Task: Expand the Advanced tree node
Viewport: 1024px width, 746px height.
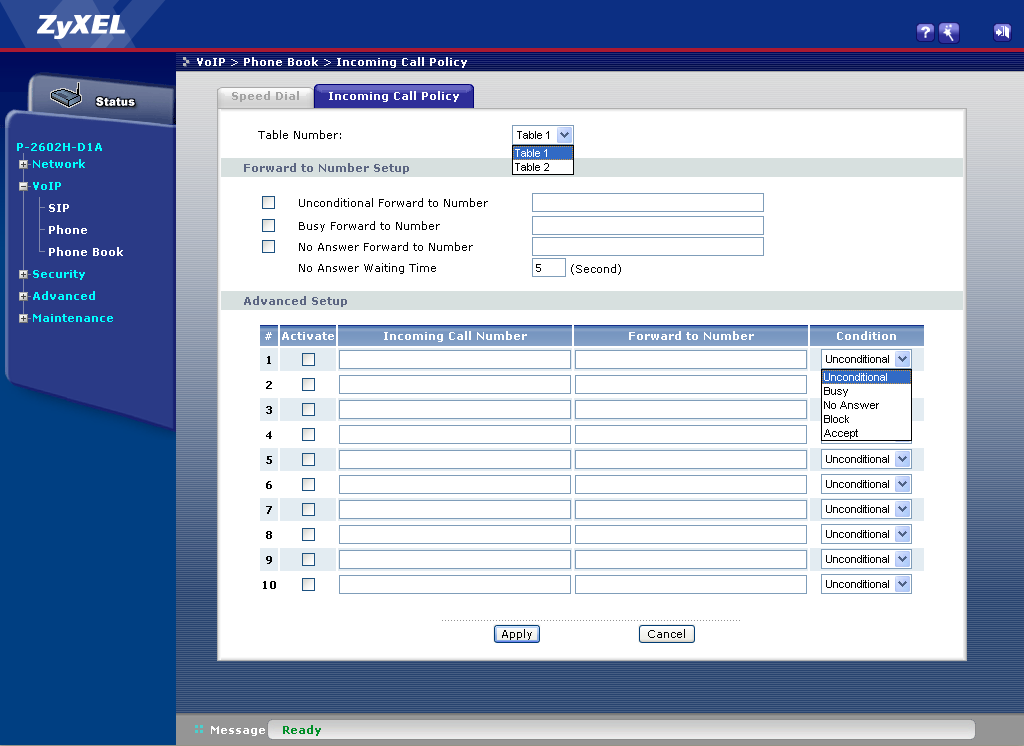Action: (x=24, y=297)
